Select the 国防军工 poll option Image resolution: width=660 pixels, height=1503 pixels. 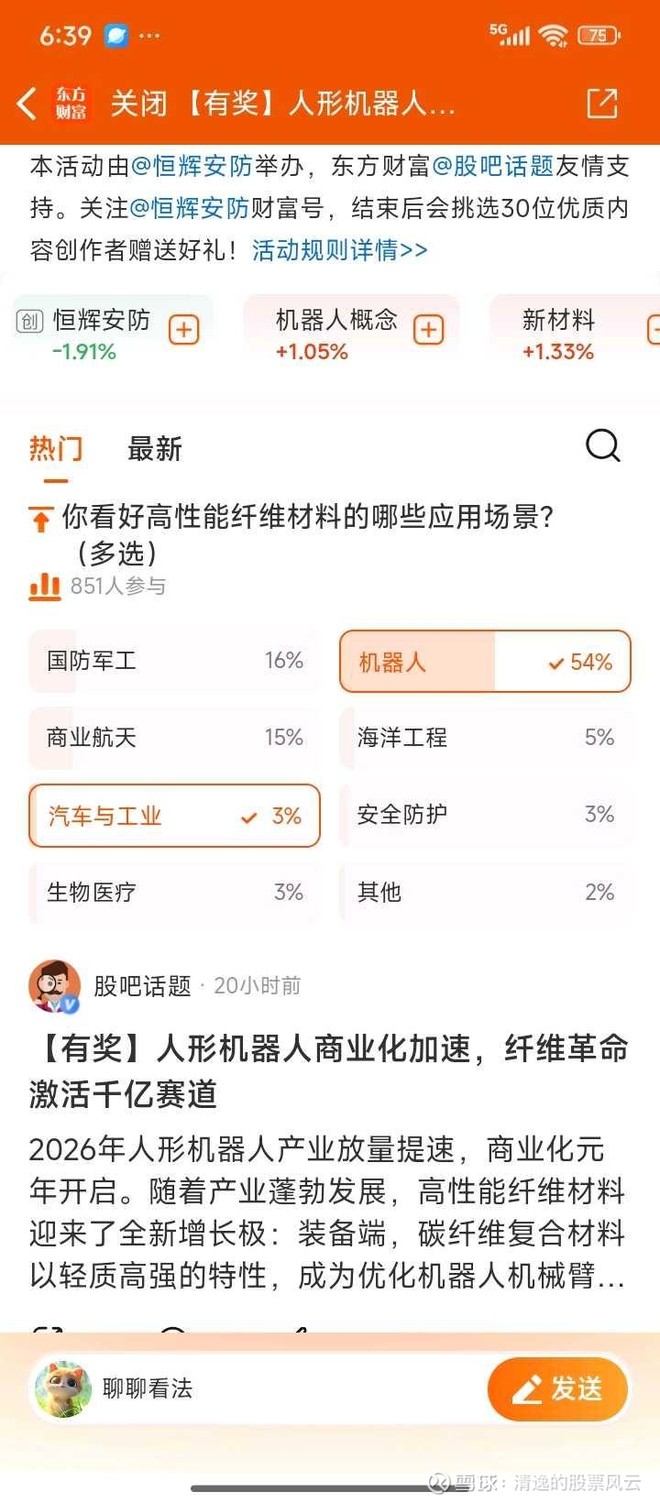pyautogui.click(x=174, y=661)
